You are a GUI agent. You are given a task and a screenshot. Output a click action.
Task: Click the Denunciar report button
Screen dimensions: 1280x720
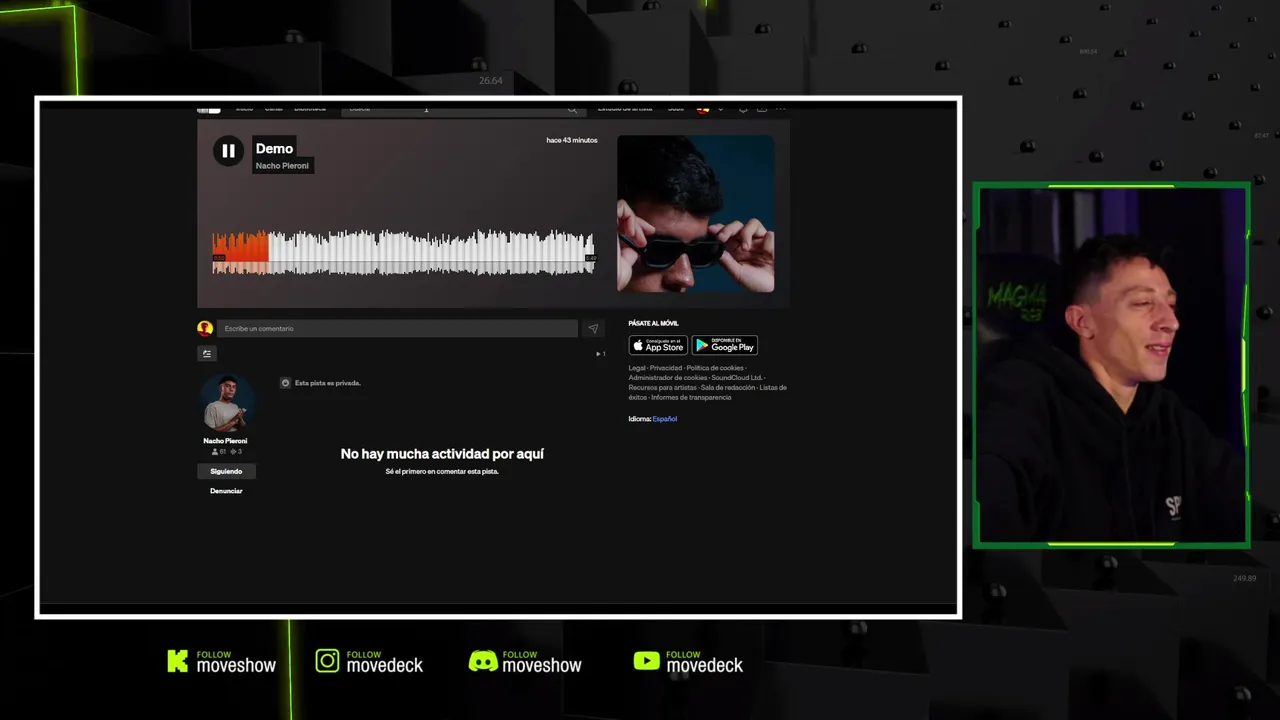coord(226,491)
